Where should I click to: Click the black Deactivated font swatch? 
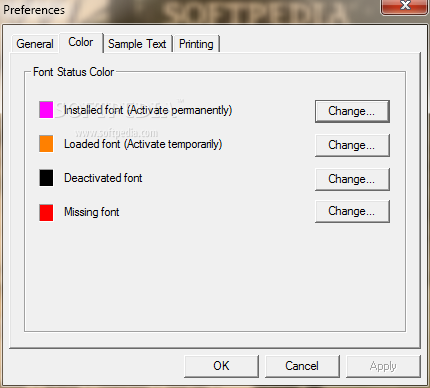tap(46, 178)
